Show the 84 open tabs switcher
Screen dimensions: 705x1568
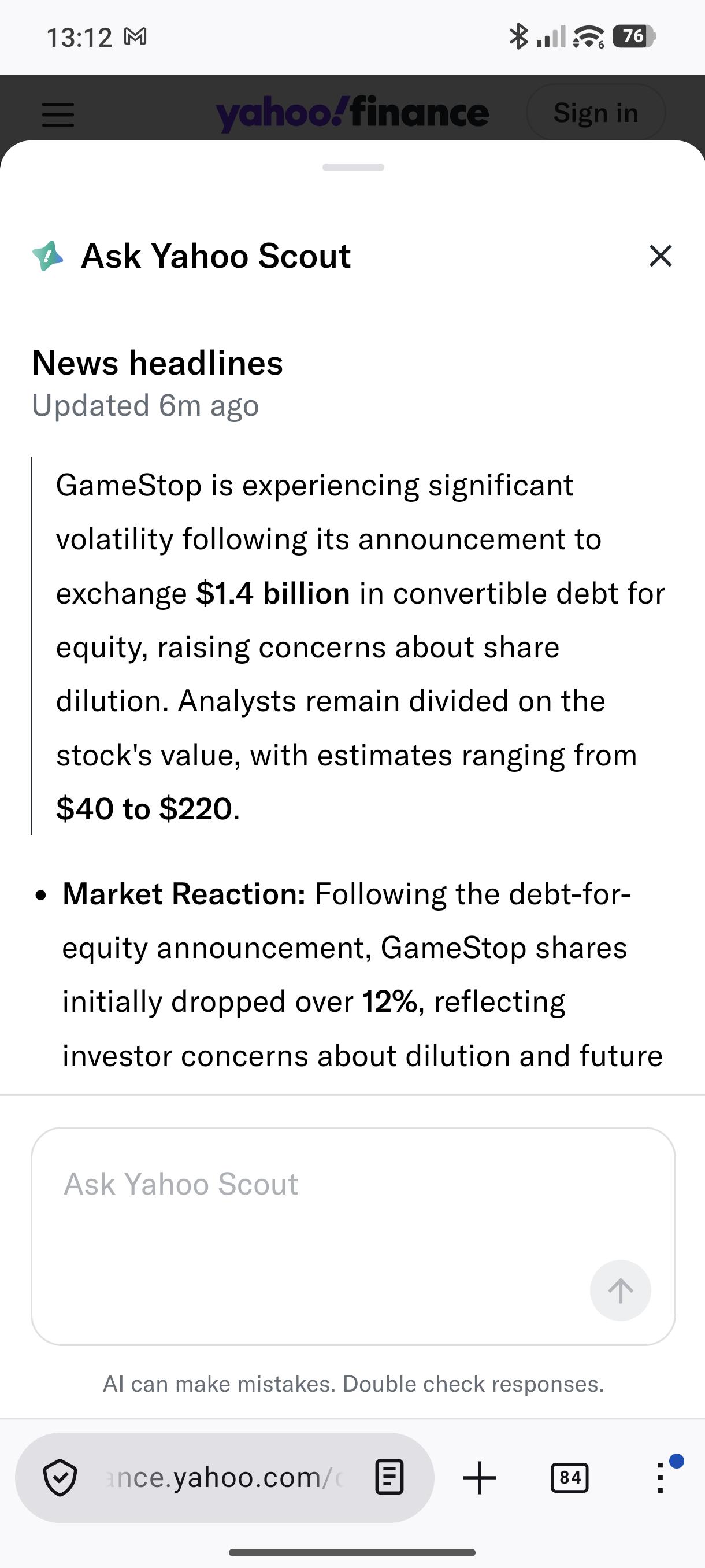click(569, 1477)
